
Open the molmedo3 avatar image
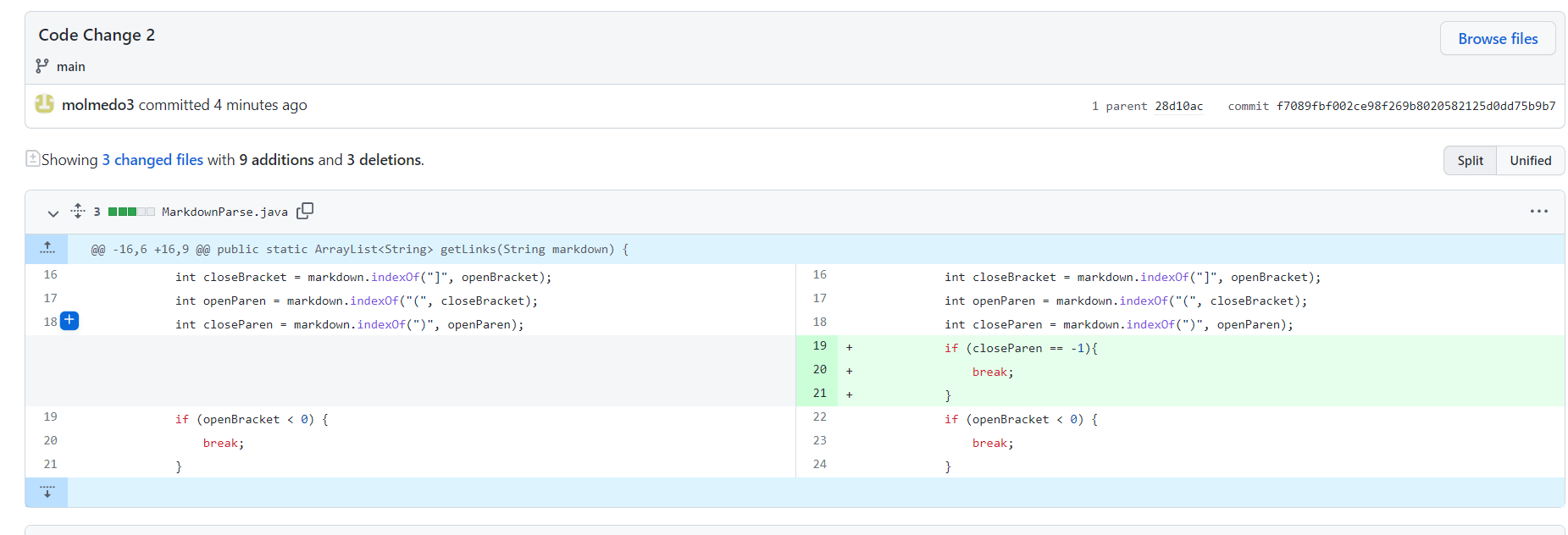point(44,104)
